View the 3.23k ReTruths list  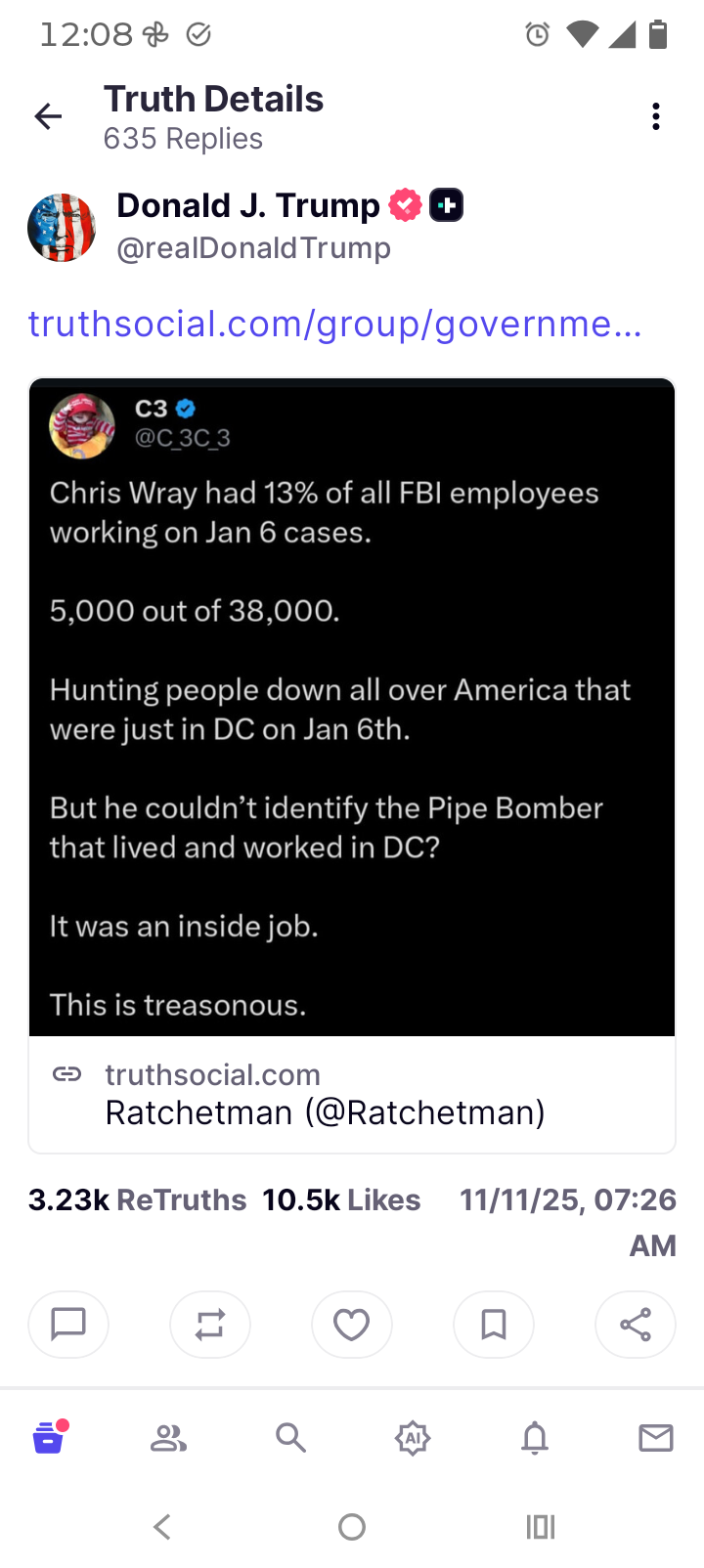(138, 1200)
